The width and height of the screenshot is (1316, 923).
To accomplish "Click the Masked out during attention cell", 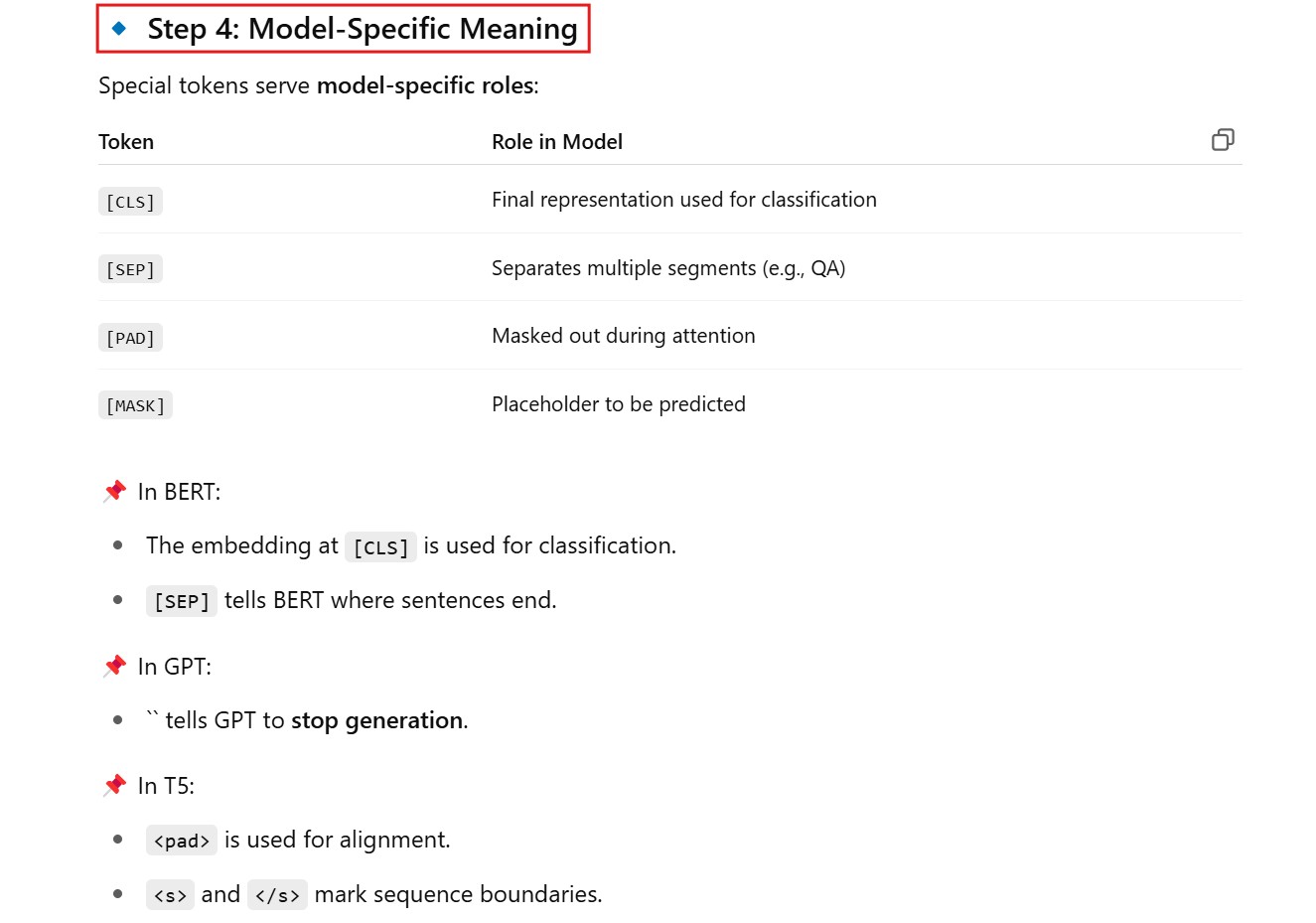I will click(x=623, y=336).
